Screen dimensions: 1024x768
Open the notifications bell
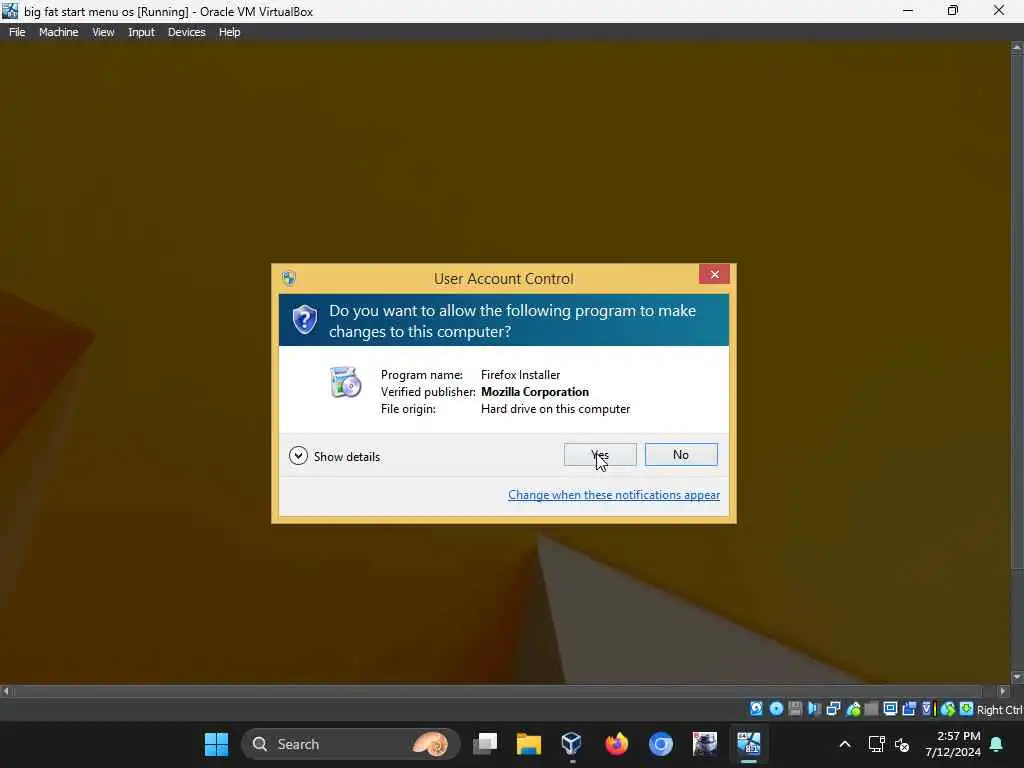(x=997, y=744)
